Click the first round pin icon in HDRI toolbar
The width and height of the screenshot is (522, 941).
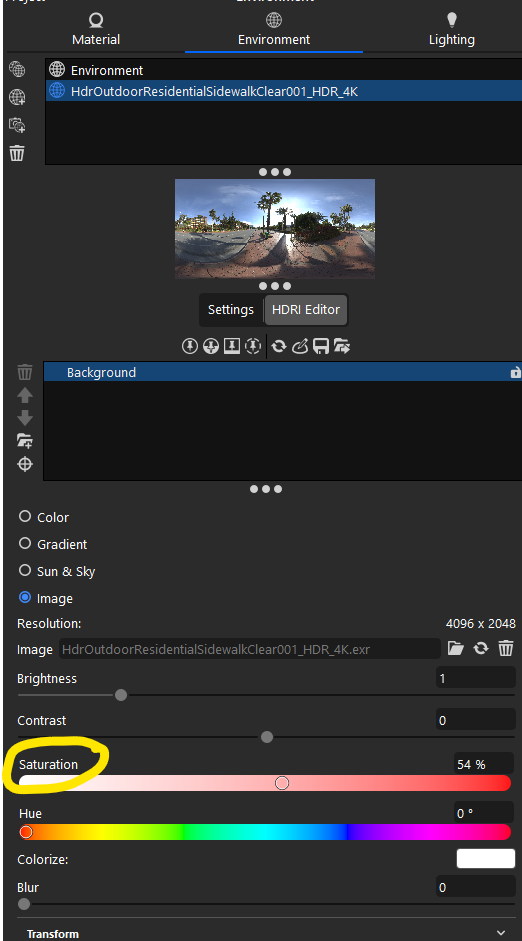tap(190, 346)
